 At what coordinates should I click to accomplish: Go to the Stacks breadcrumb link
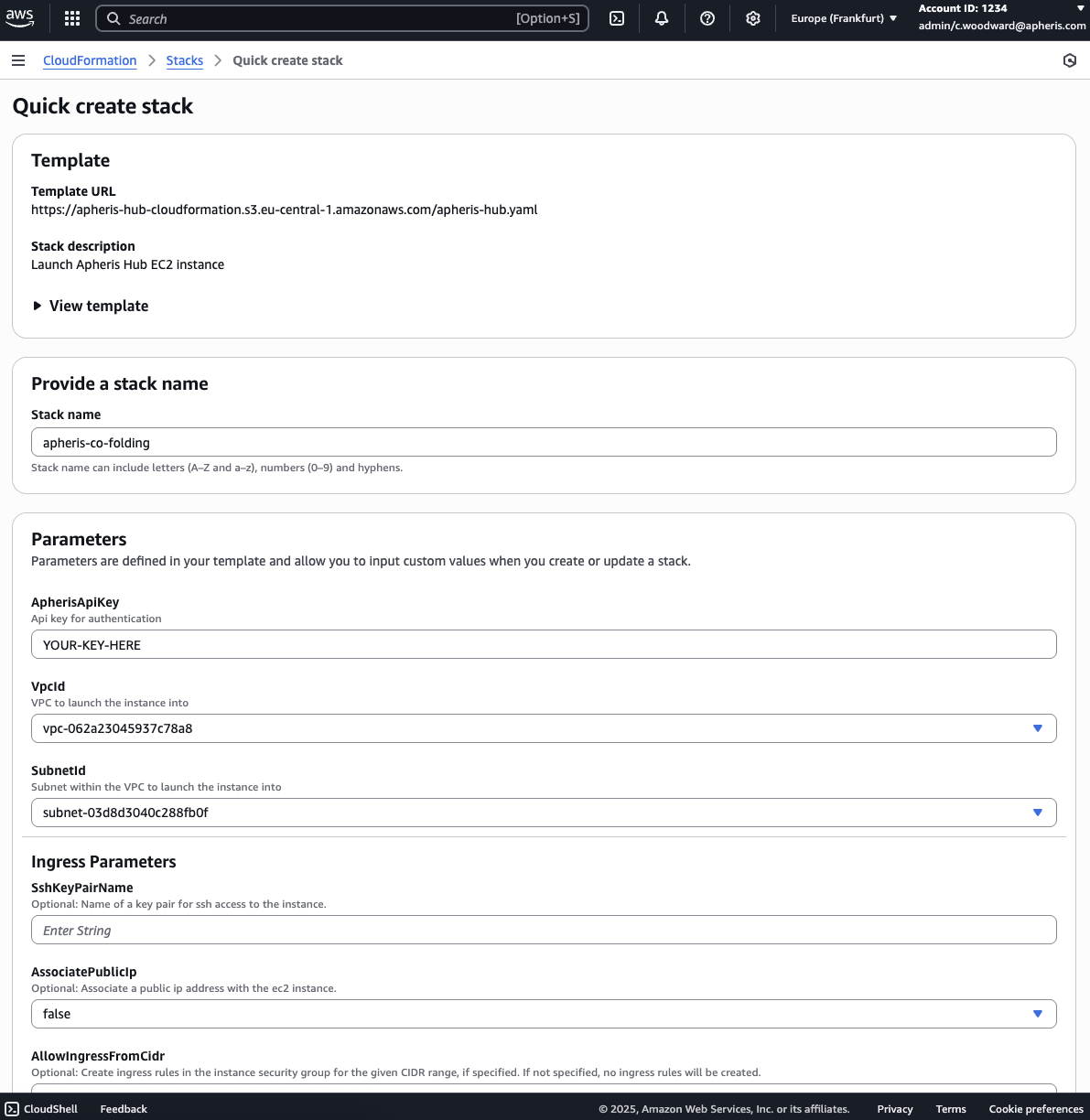(185, 60)
